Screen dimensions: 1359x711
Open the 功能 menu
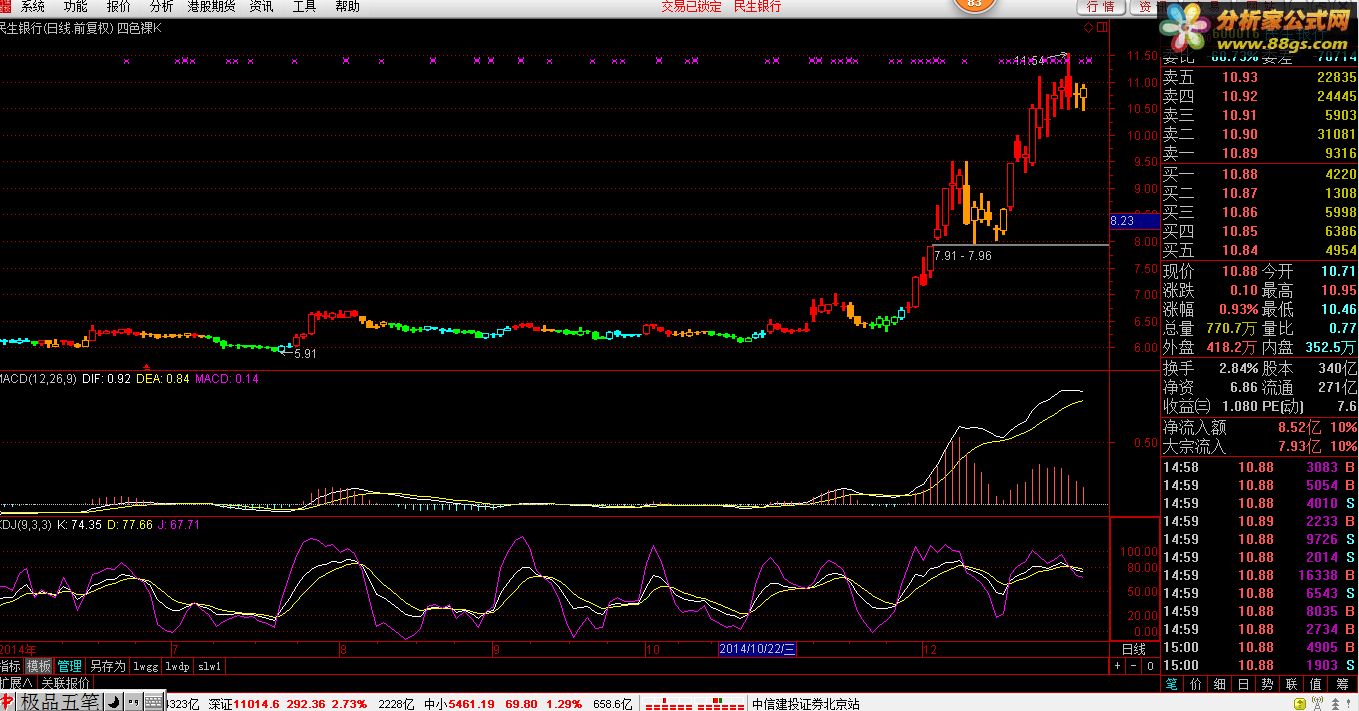pyautogui.click(x=75, y=6)
